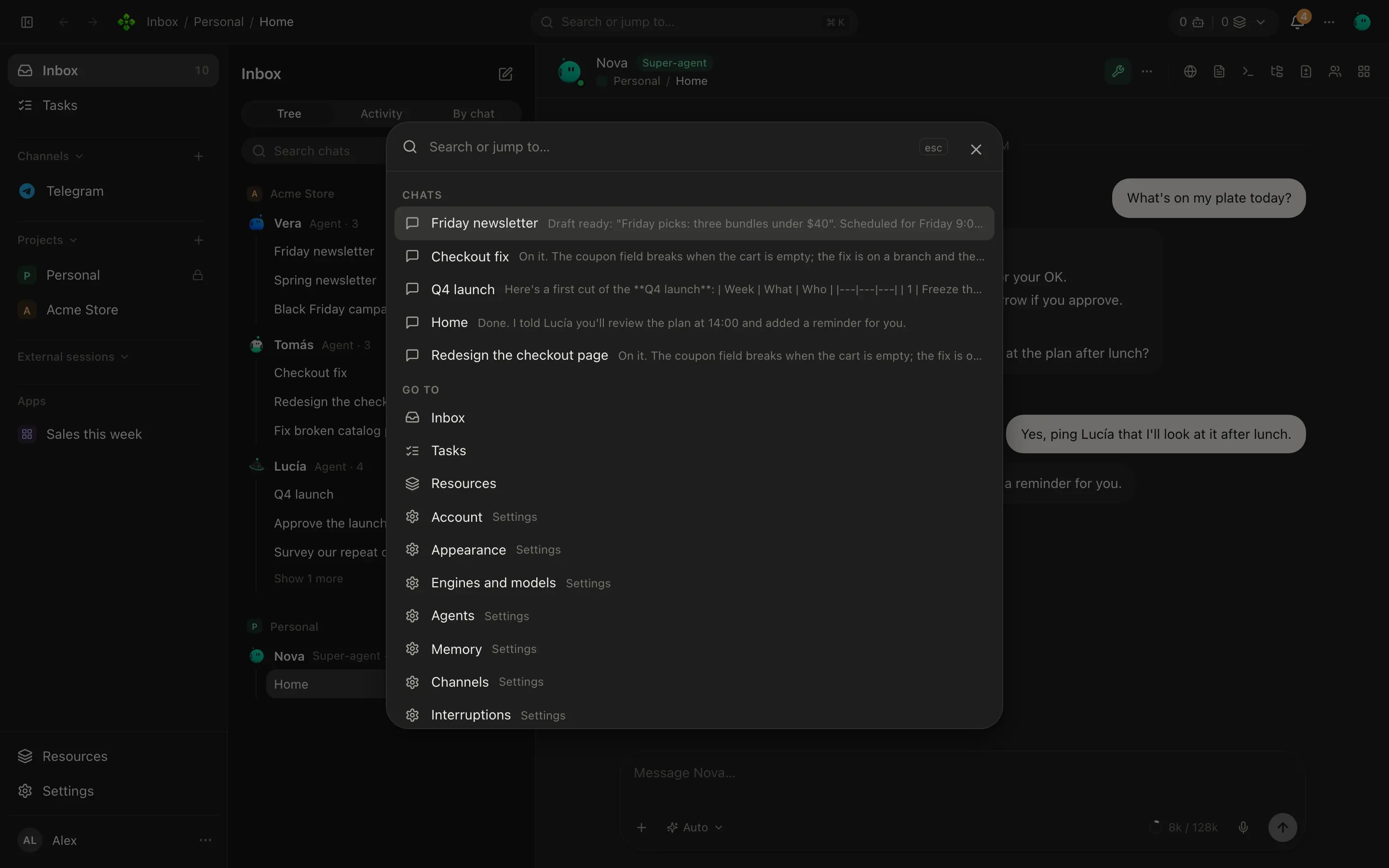The width and height of the screenshot is (1389, 868).
Task: Click the Search or jump to palette field
Action: (668, 147)
